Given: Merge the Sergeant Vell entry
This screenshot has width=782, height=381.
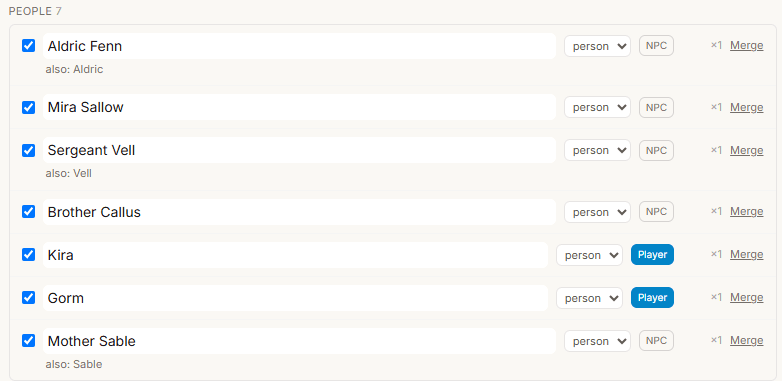Looking at the screenshot, I should click(747, 150).
